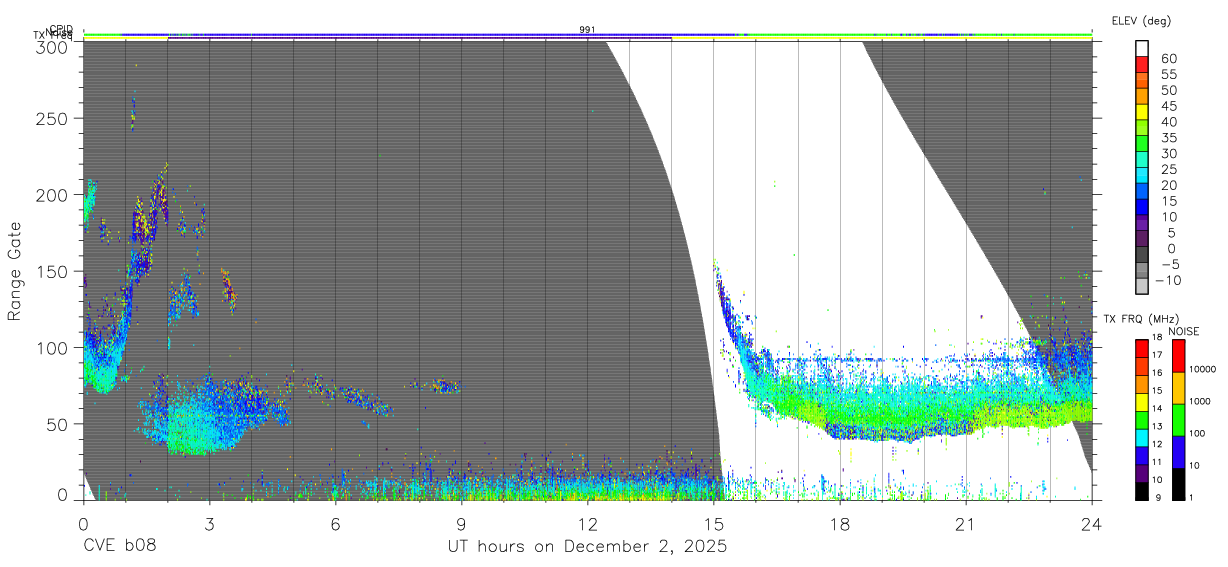
Task: Click the "21" tick on the UT axis
Action: pos(965,524)
